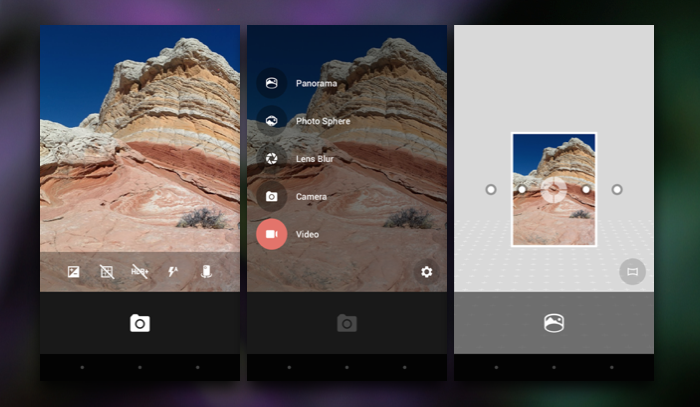This screenshot has height=407, width=700.
Task: Tap left screen's recents navigation dot
Action: coord(197,367)
